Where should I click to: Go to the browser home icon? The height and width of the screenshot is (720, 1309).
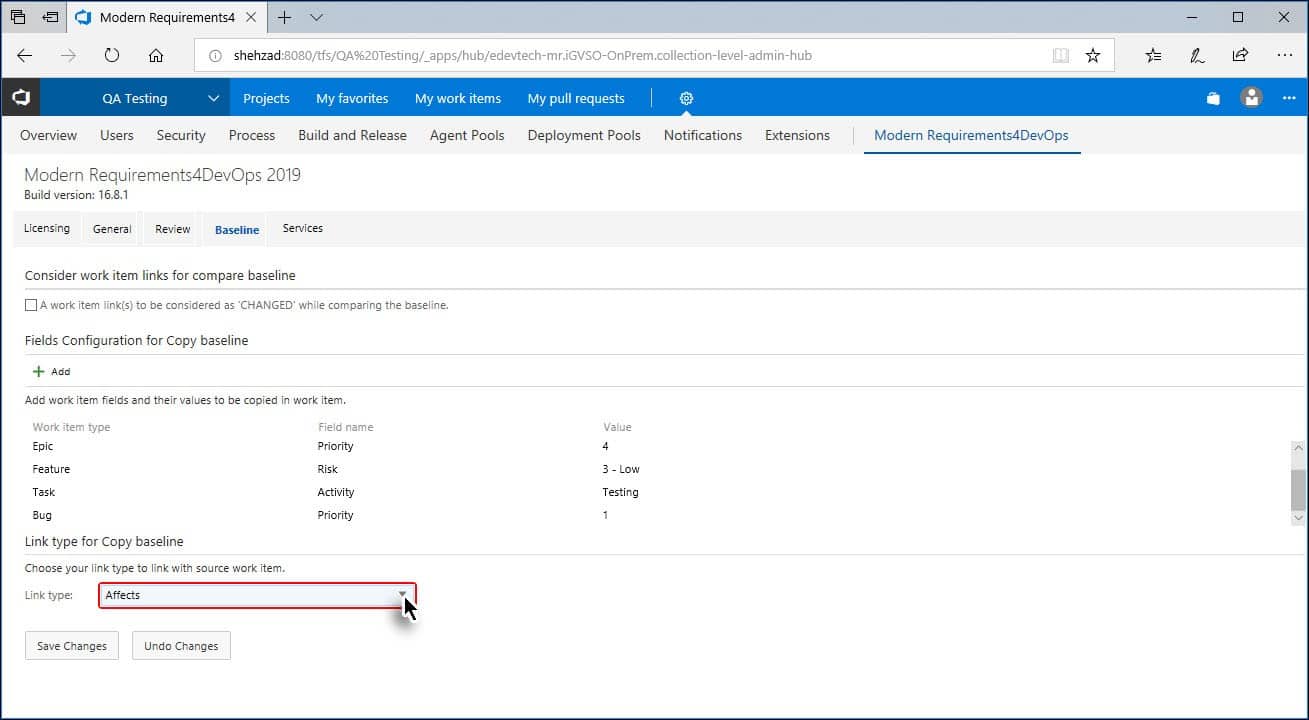point(156,55)
